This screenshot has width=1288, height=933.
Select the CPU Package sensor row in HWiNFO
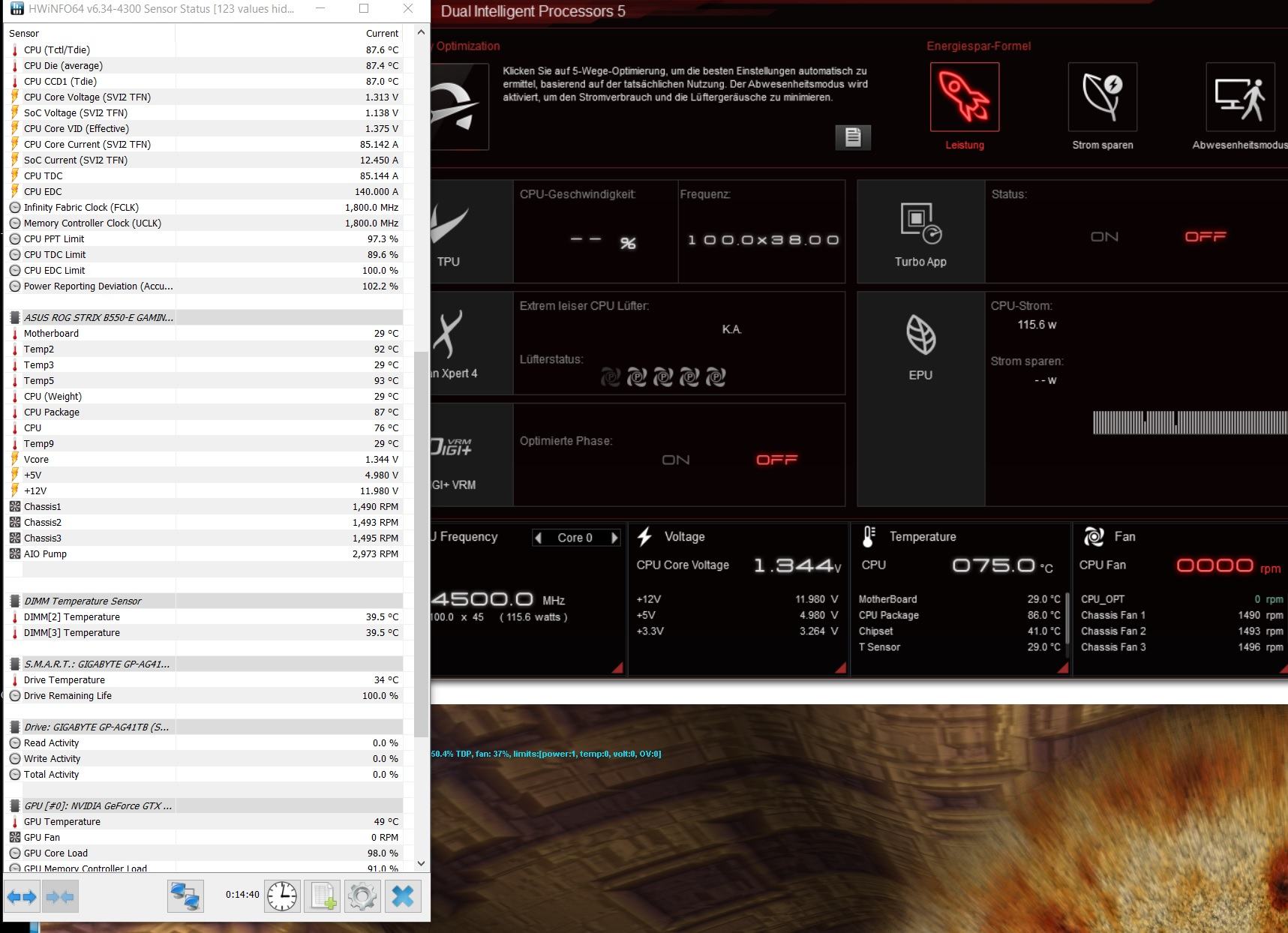pyautogui.click(x=203, y=412)
